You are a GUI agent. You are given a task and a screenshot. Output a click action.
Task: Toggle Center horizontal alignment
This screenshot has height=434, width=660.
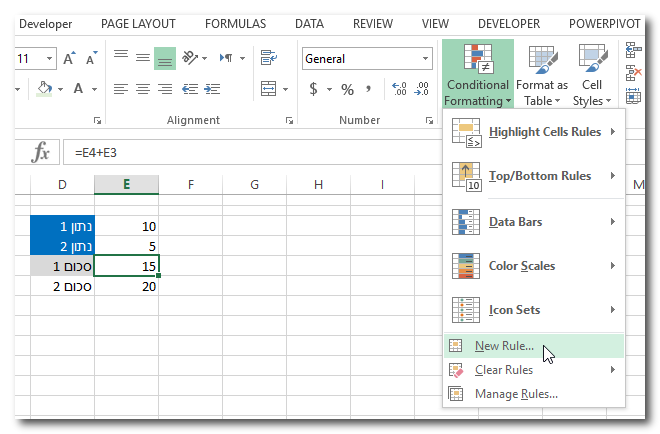click(143, 89)
